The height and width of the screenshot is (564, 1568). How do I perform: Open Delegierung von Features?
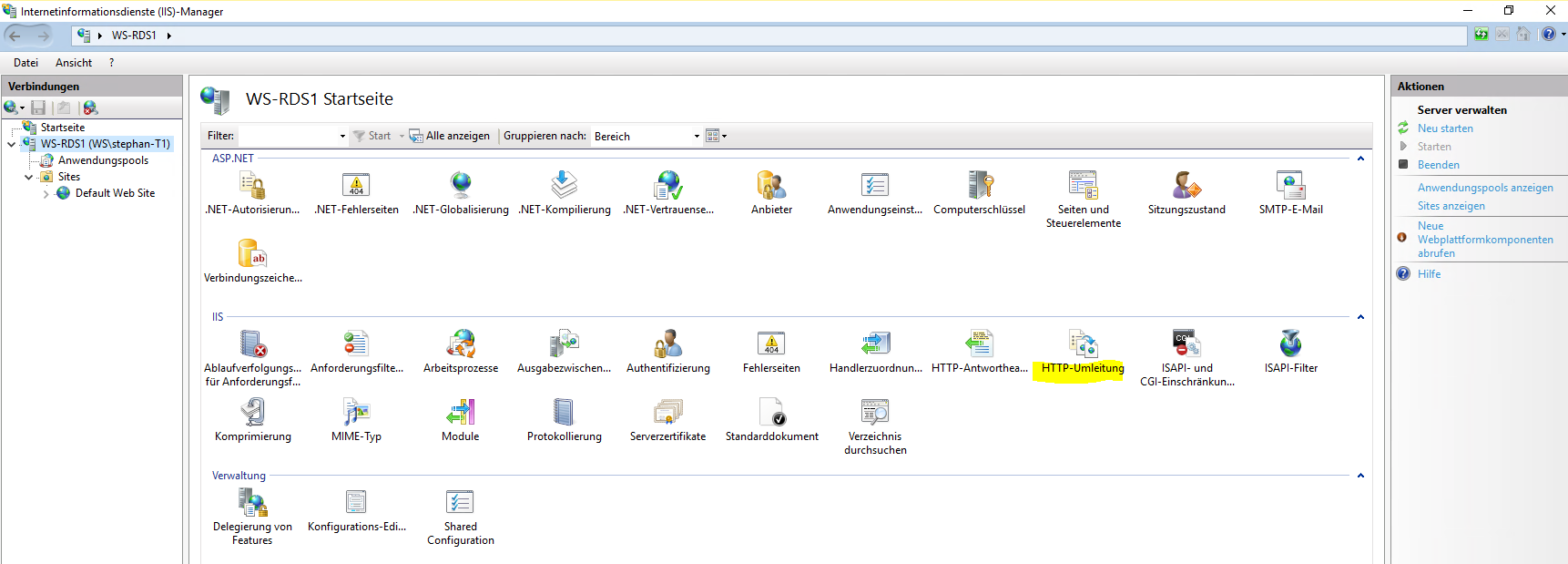(252, 517)
